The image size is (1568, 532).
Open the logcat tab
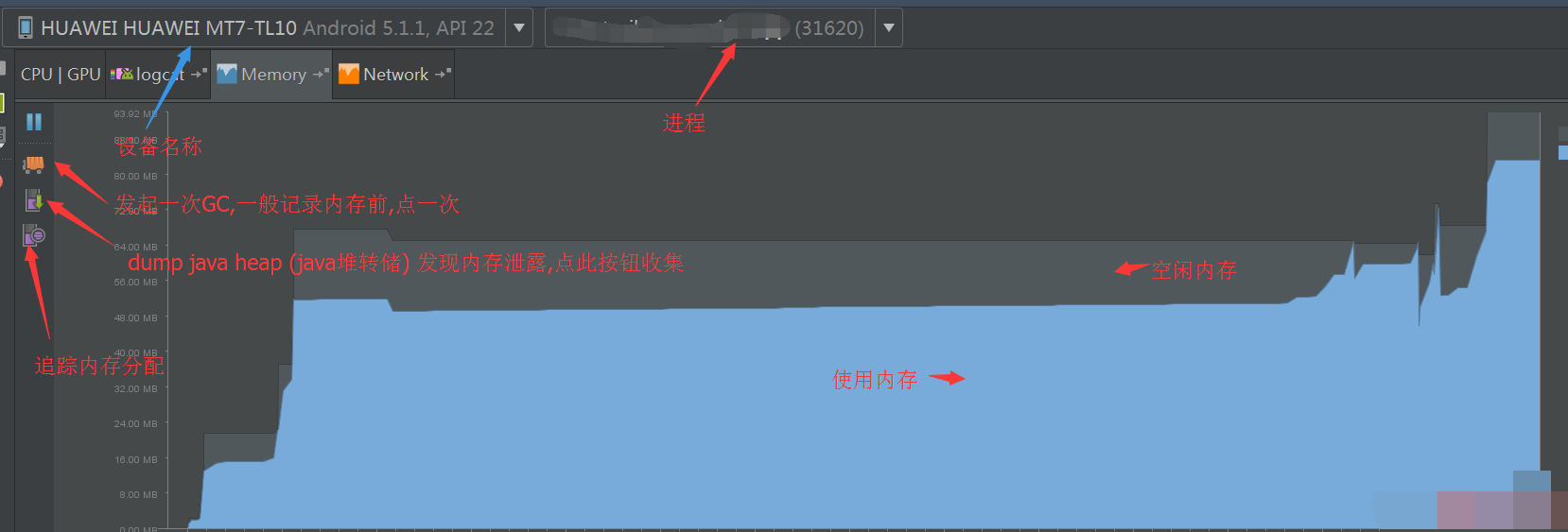point(158,74)
